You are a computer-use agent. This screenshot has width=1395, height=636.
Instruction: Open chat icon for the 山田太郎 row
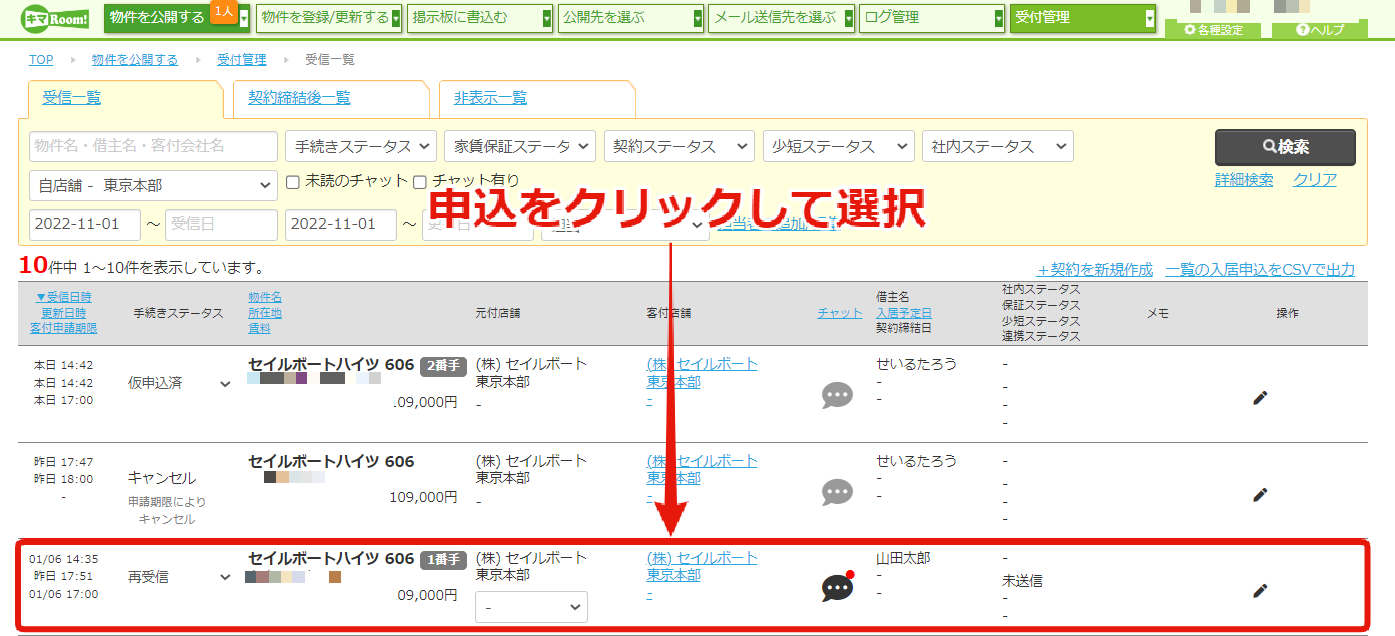tap(837, 588)
